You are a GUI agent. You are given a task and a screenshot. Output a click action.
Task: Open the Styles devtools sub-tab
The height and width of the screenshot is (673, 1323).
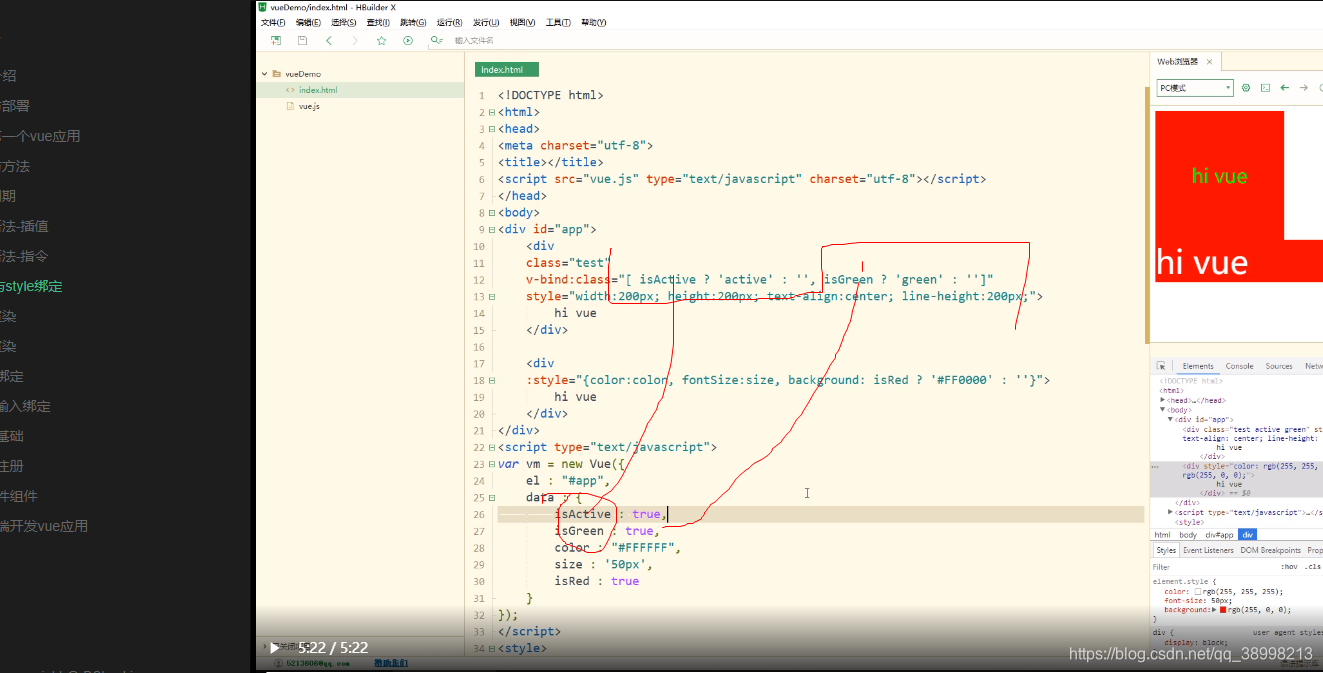pyautogui.click(x=1166, y=550)
